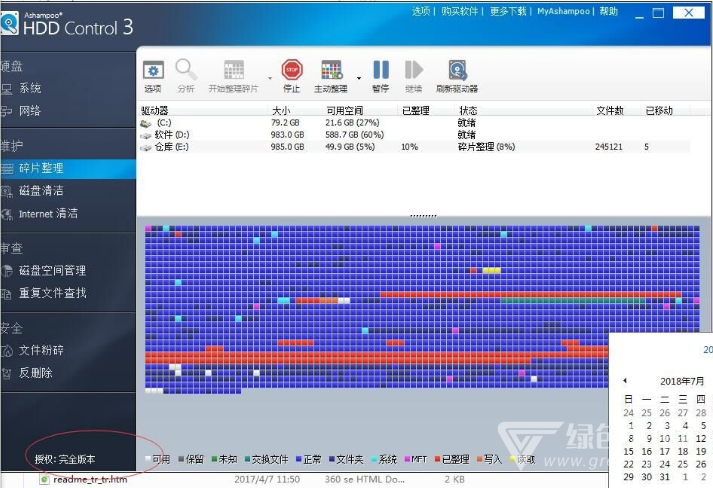Click the 选项 link in the title bar

click(x=421, y=11)
